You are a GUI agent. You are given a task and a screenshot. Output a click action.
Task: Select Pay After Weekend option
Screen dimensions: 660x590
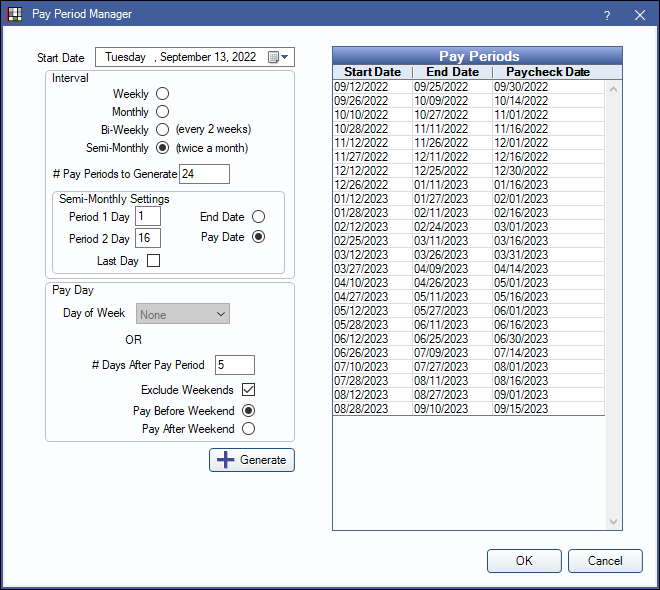pos(249,429)
